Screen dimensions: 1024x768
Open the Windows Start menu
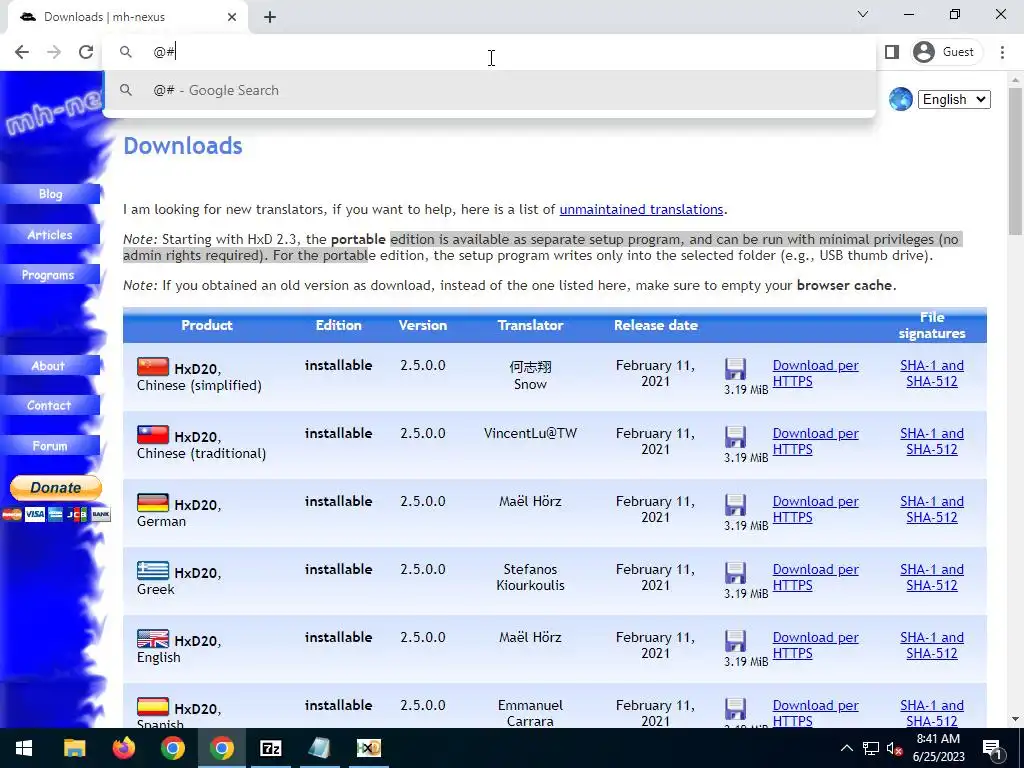(24, 748)
